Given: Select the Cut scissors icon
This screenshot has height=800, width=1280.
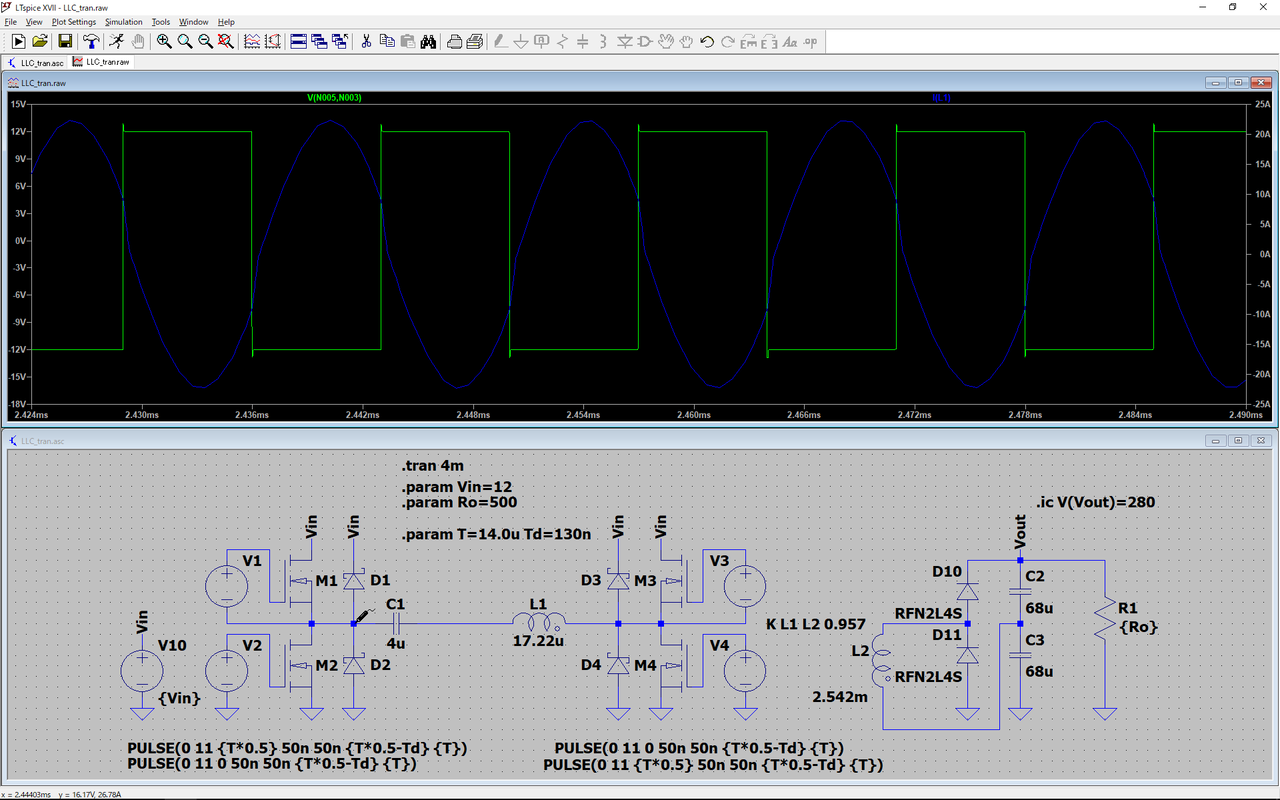Looking at the screenshot, I should [366, 41].
